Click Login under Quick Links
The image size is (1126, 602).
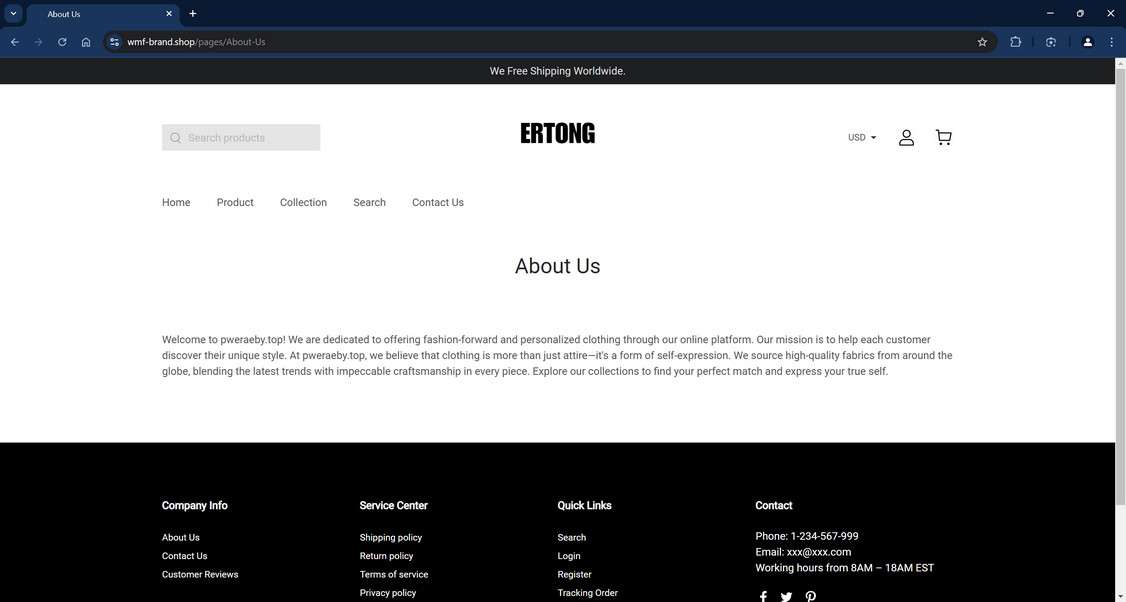click(x=569, y=556)
